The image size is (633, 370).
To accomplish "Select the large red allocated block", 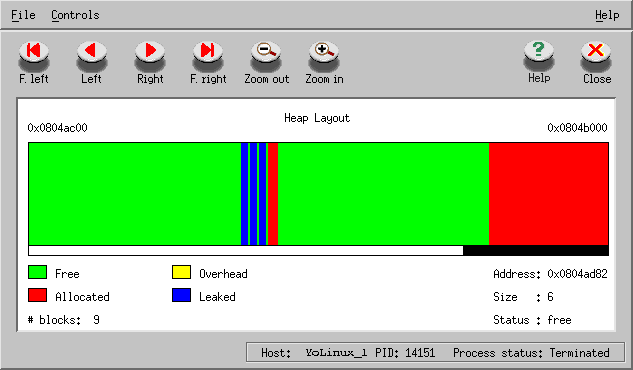I will point(549,194).
